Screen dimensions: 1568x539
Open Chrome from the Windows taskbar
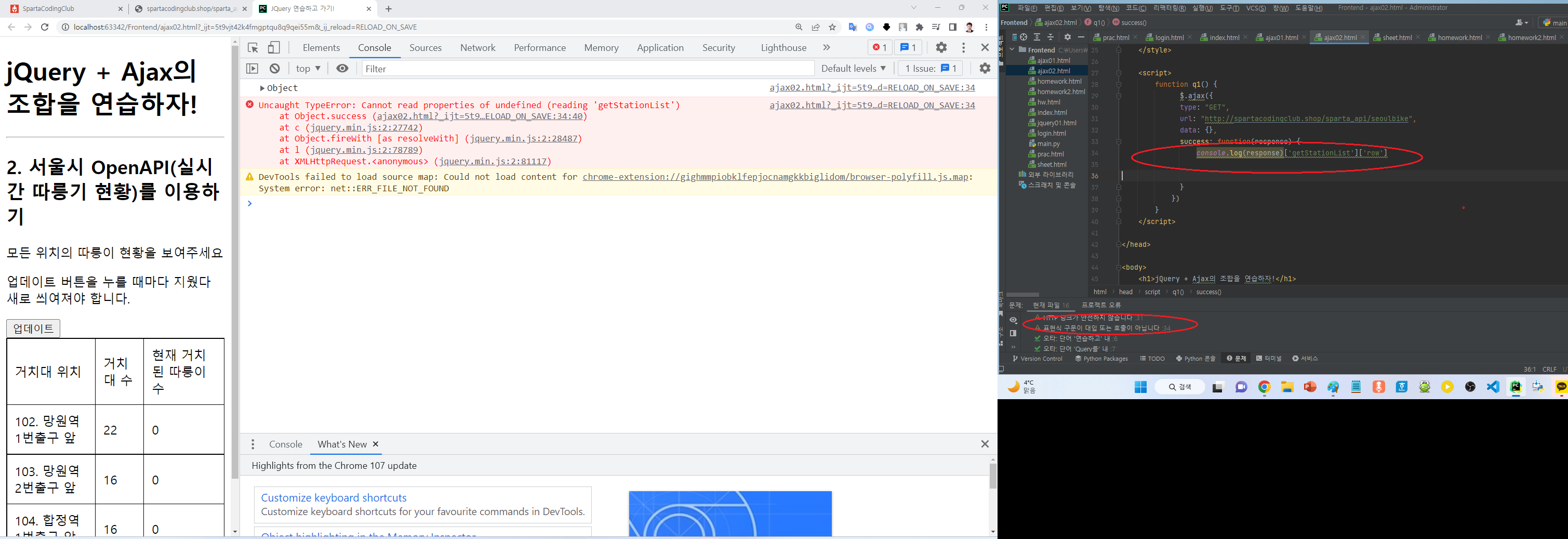point(1264,387)
